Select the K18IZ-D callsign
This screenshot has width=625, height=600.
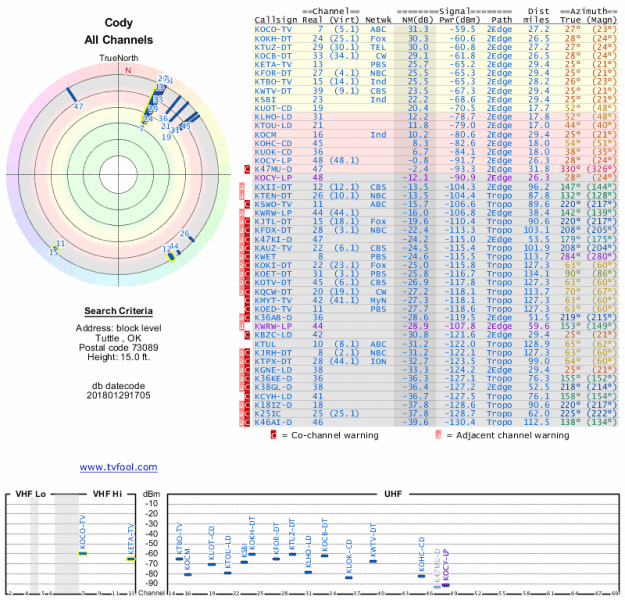pos(273,405)
